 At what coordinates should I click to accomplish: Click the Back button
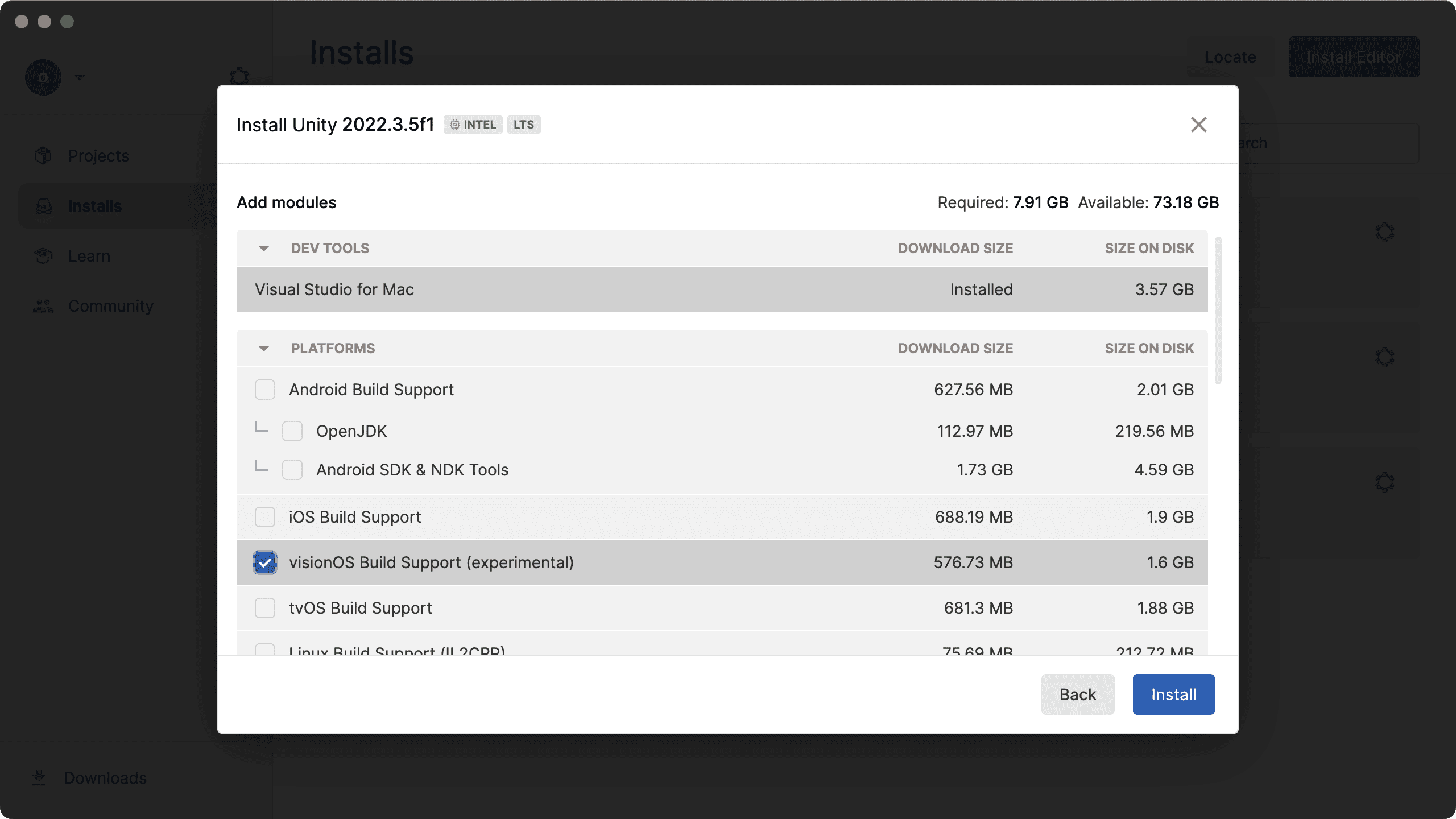[1078, 694]
